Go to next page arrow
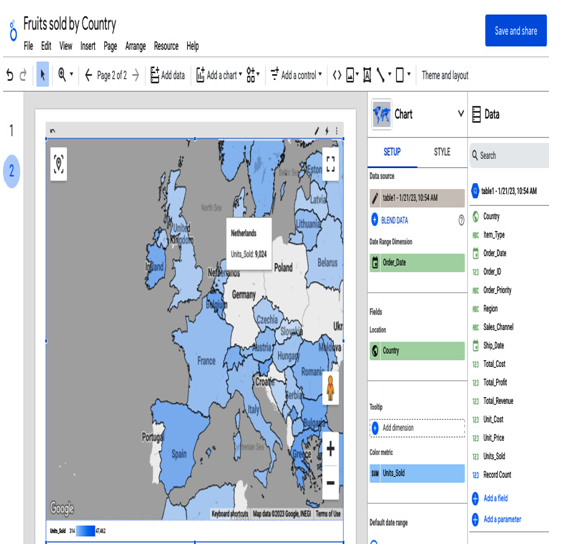 (x=135, y=75)
